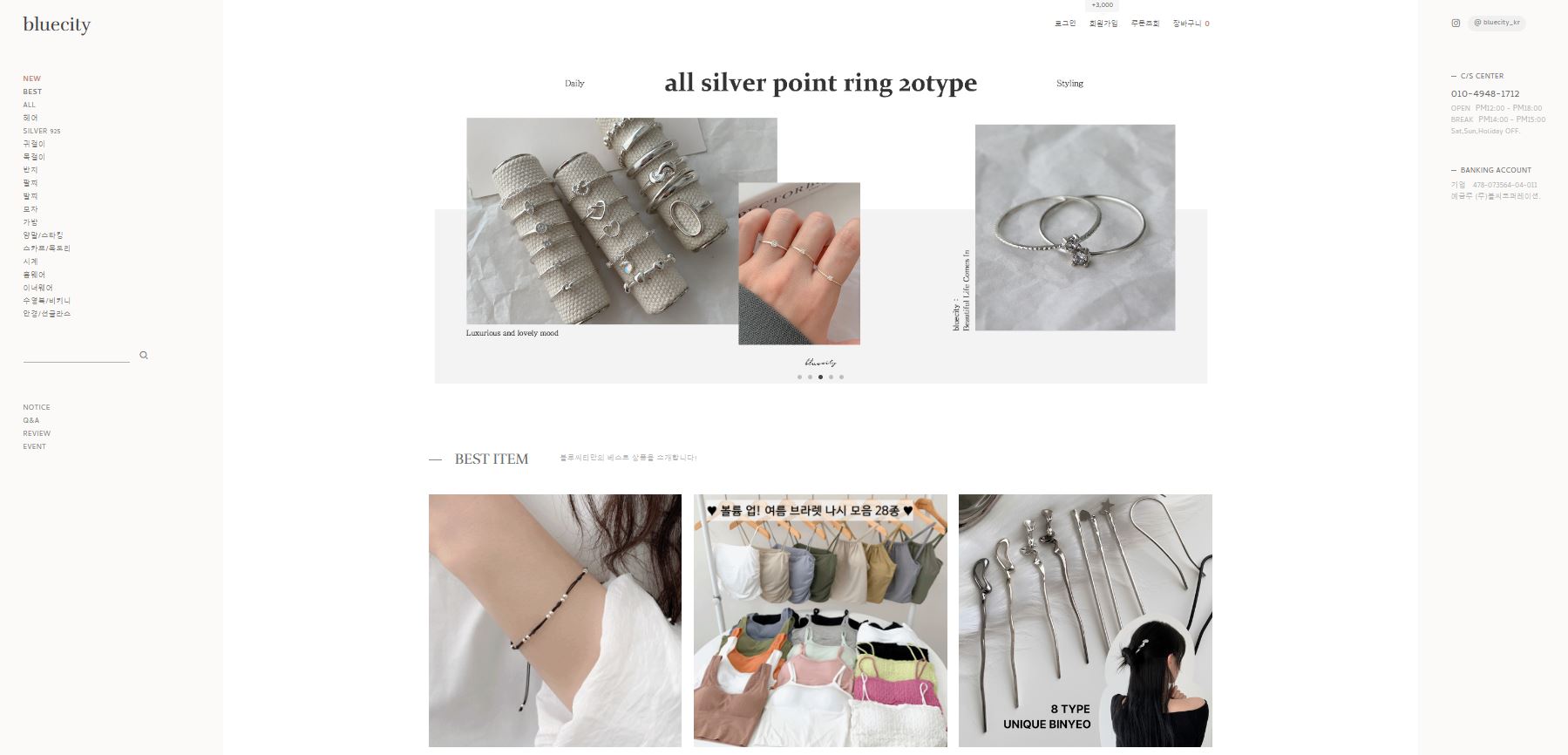Select the last carousel dot
This screenshot has width=1568, height=755.
[841, 377]
